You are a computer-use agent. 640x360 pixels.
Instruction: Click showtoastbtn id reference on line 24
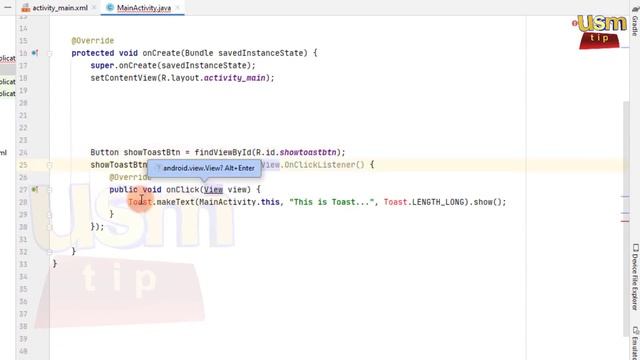point(308,152)
